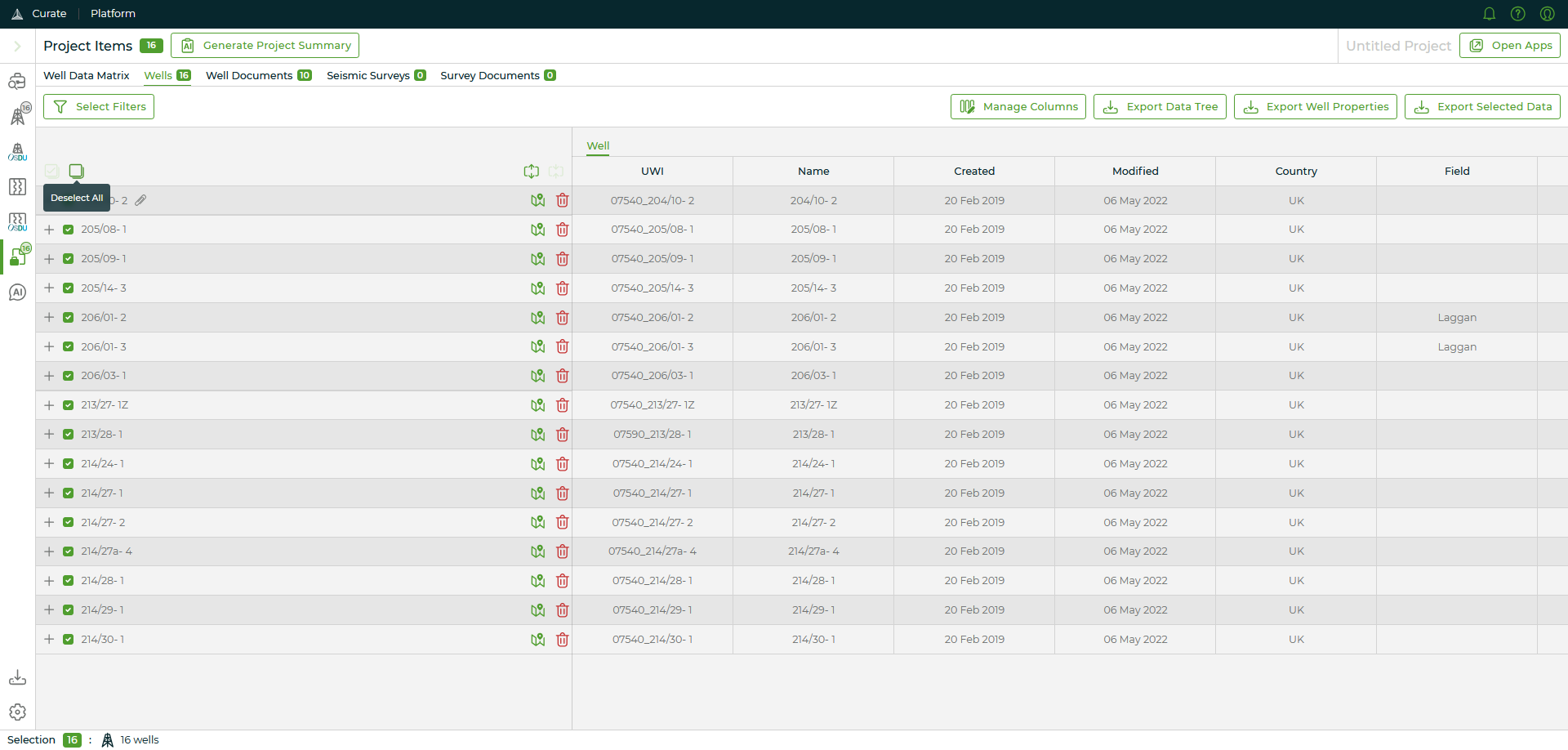Open the binoculars search sidebar icon
The width and height of the screenshot is (1568, 750).
pos(17,82)
